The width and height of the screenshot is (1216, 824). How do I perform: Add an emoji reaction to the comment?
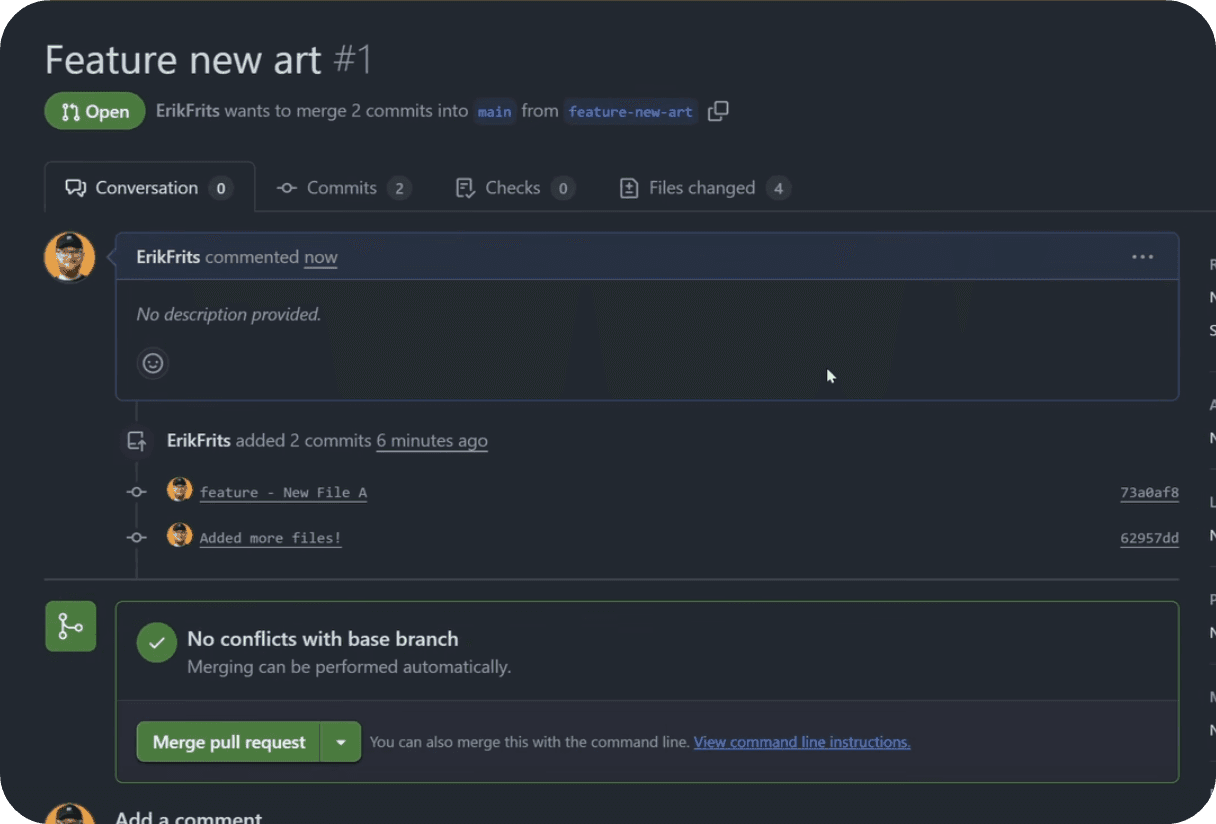point(153,363)
